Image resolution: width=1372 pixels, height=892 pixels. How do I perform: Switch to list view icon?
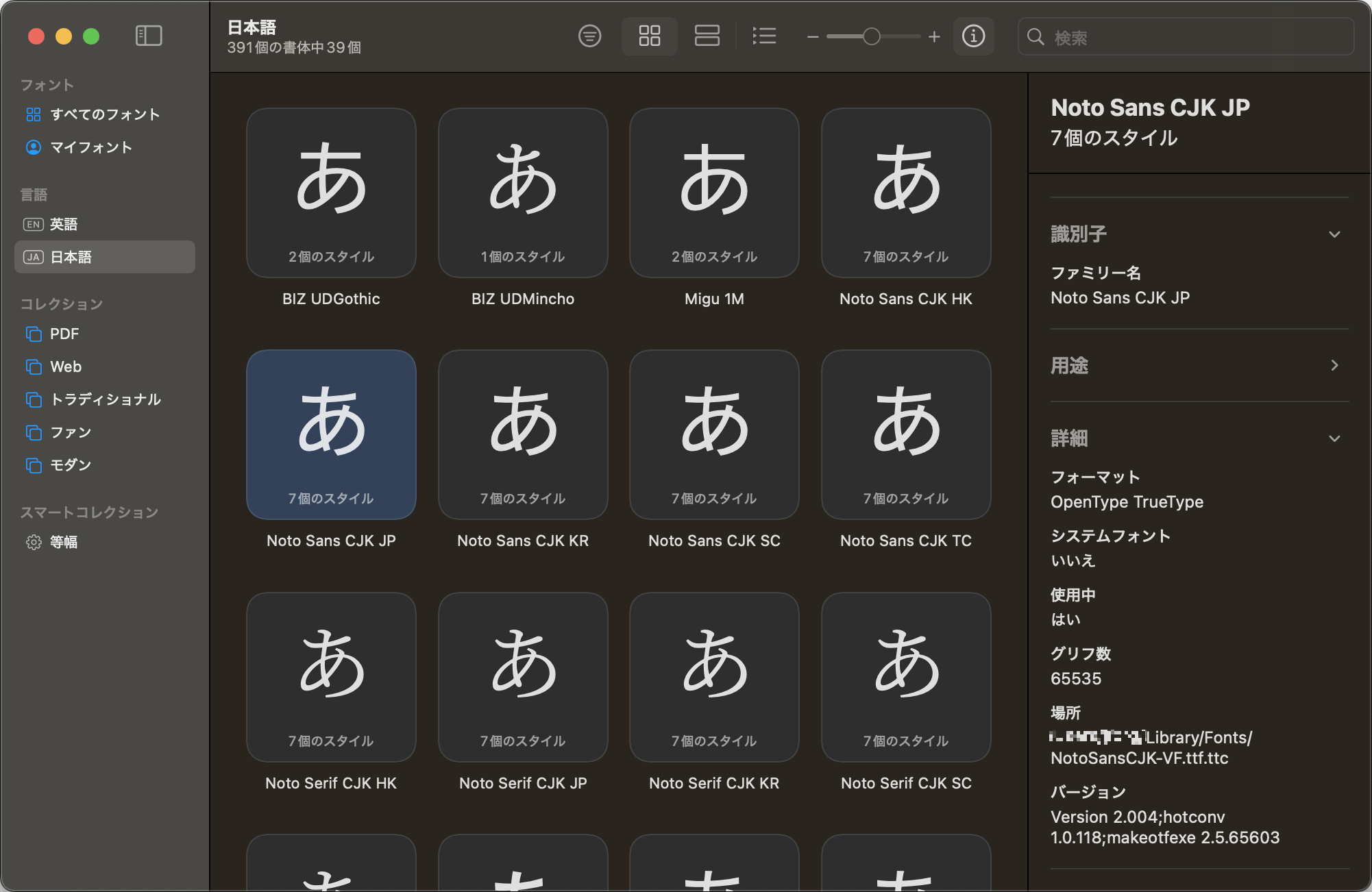click(764, 36)
